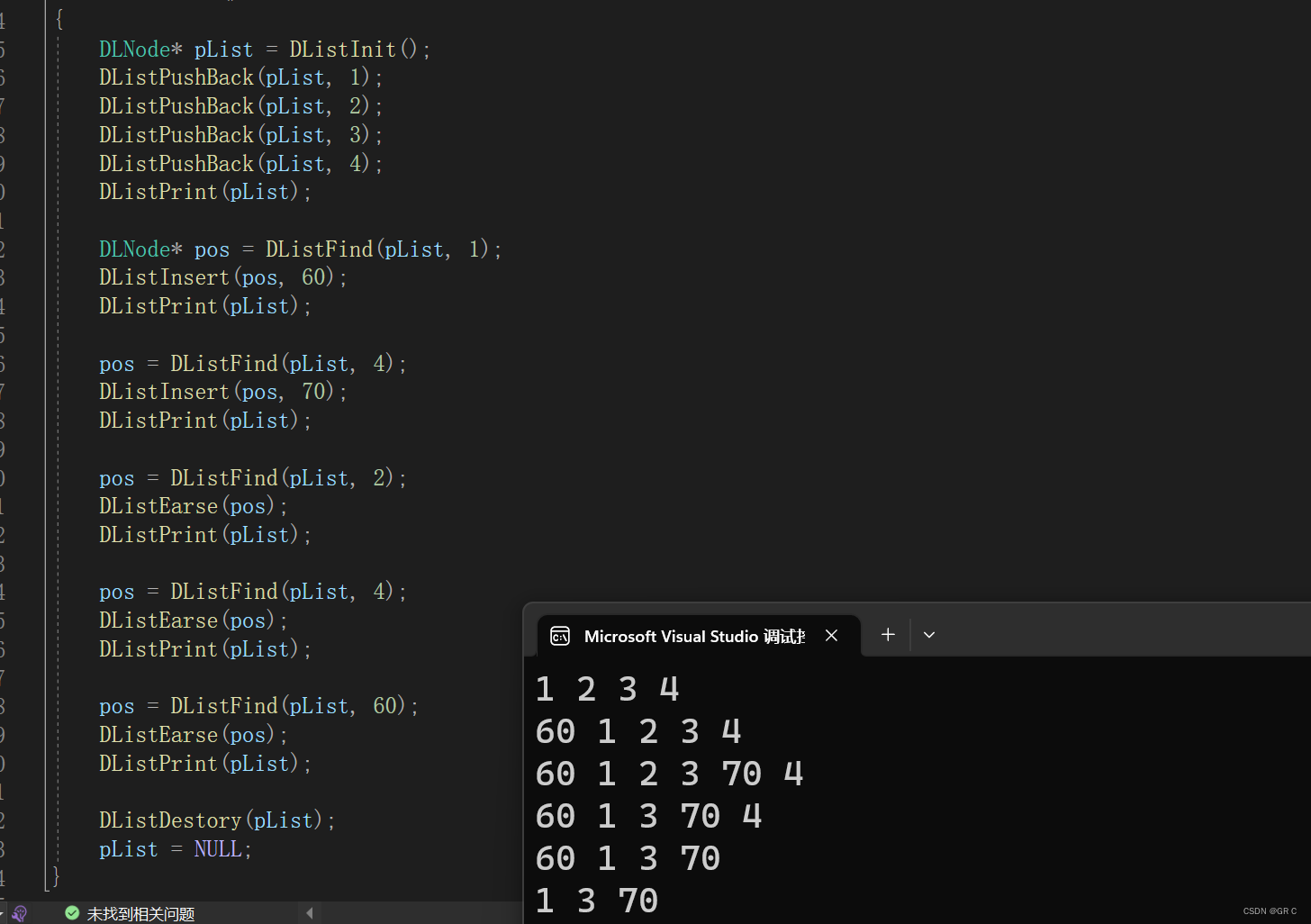Close the Microsoft Visual Studio console tab

(x=831, y=636)
